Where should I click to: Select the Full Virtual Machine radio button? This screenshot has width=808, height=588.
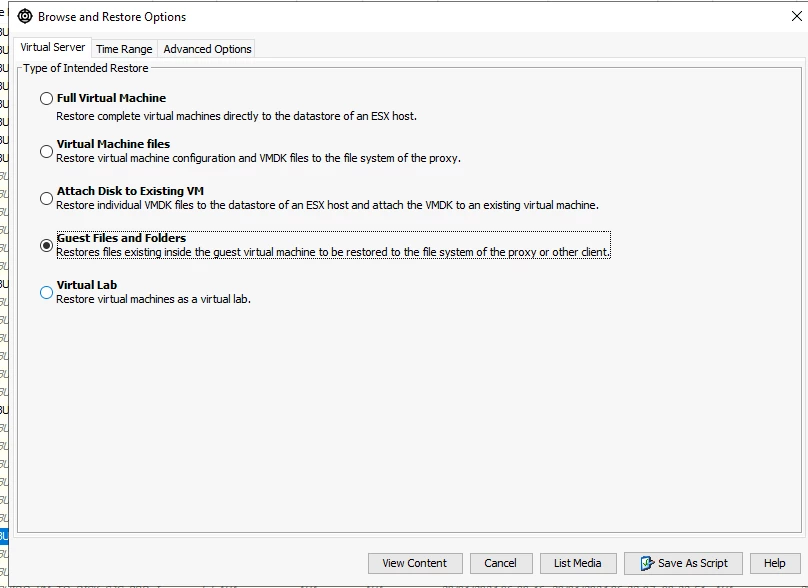(x=46, y=99)
